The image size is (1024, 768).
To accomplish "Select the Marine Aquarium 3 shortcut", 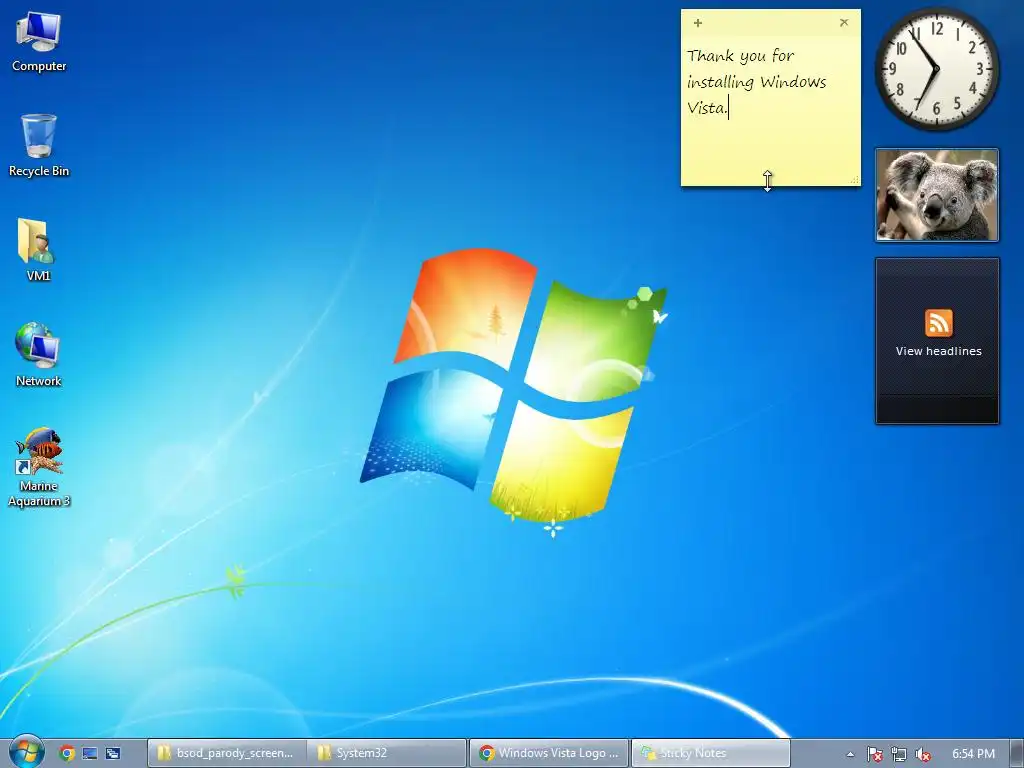I will 39,468.
